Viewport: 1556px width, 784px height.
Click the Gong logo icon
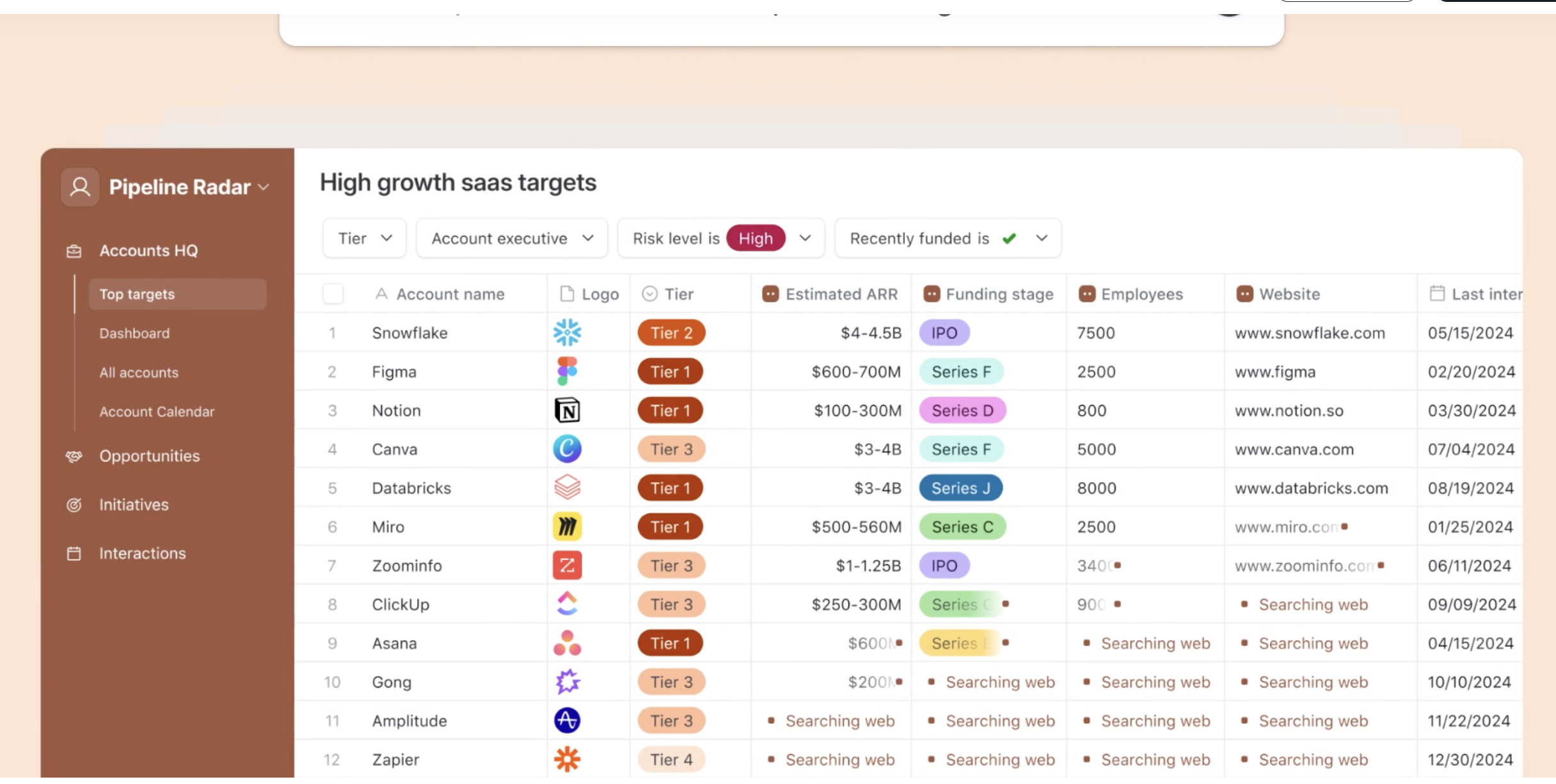567,682
